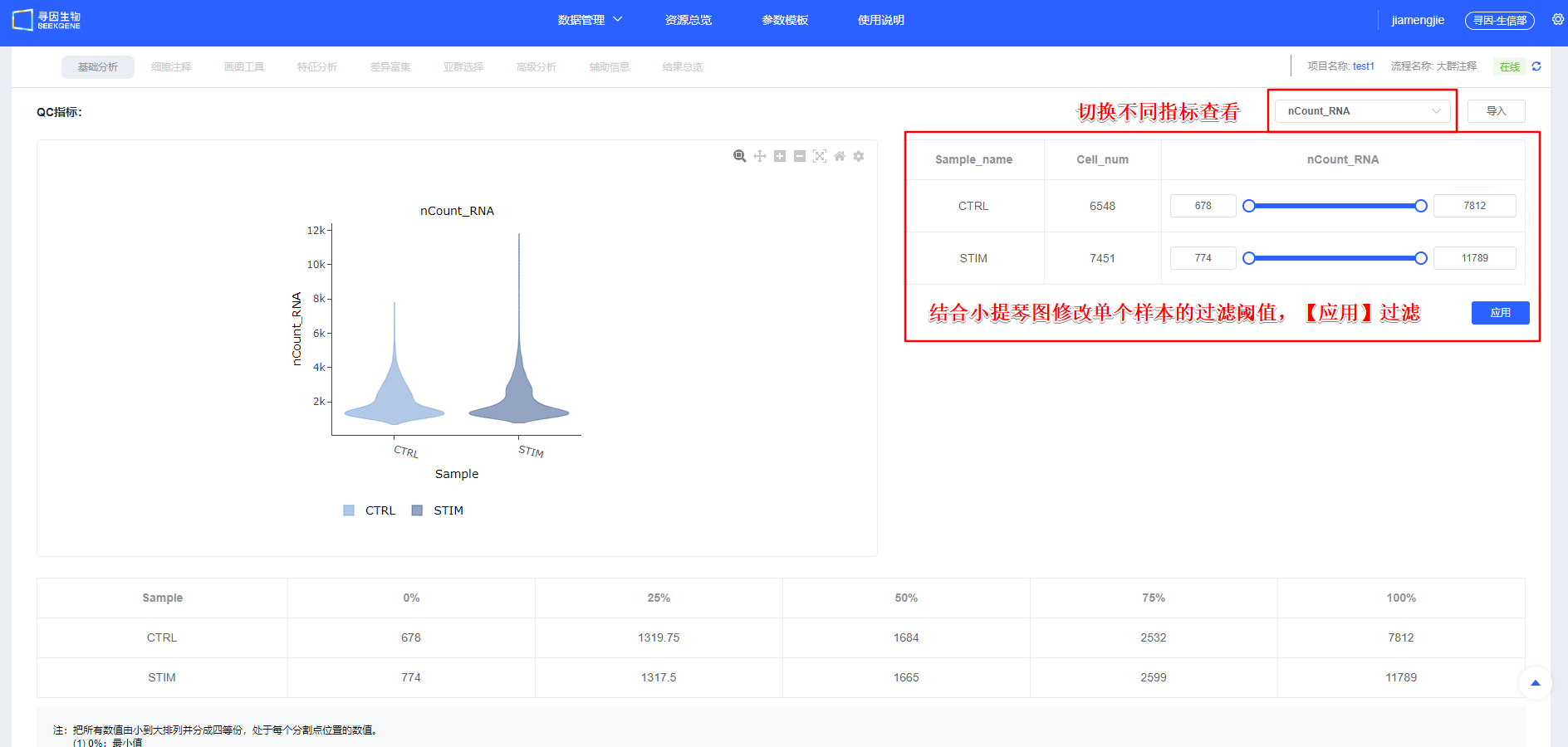Reset plot axes with the home icon
The height and width of the screenshot is (747, 1568).
click(x=840, y=156)
